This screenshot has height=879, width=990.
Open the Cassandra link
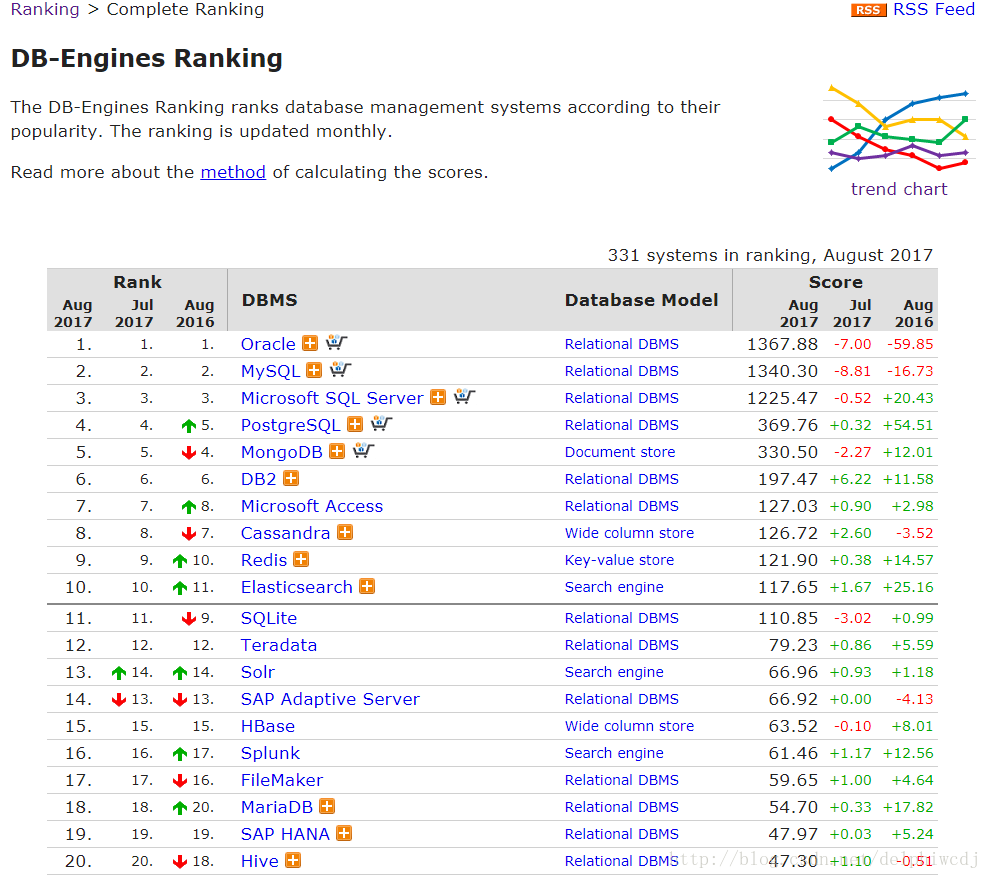[x=285, y=534]
